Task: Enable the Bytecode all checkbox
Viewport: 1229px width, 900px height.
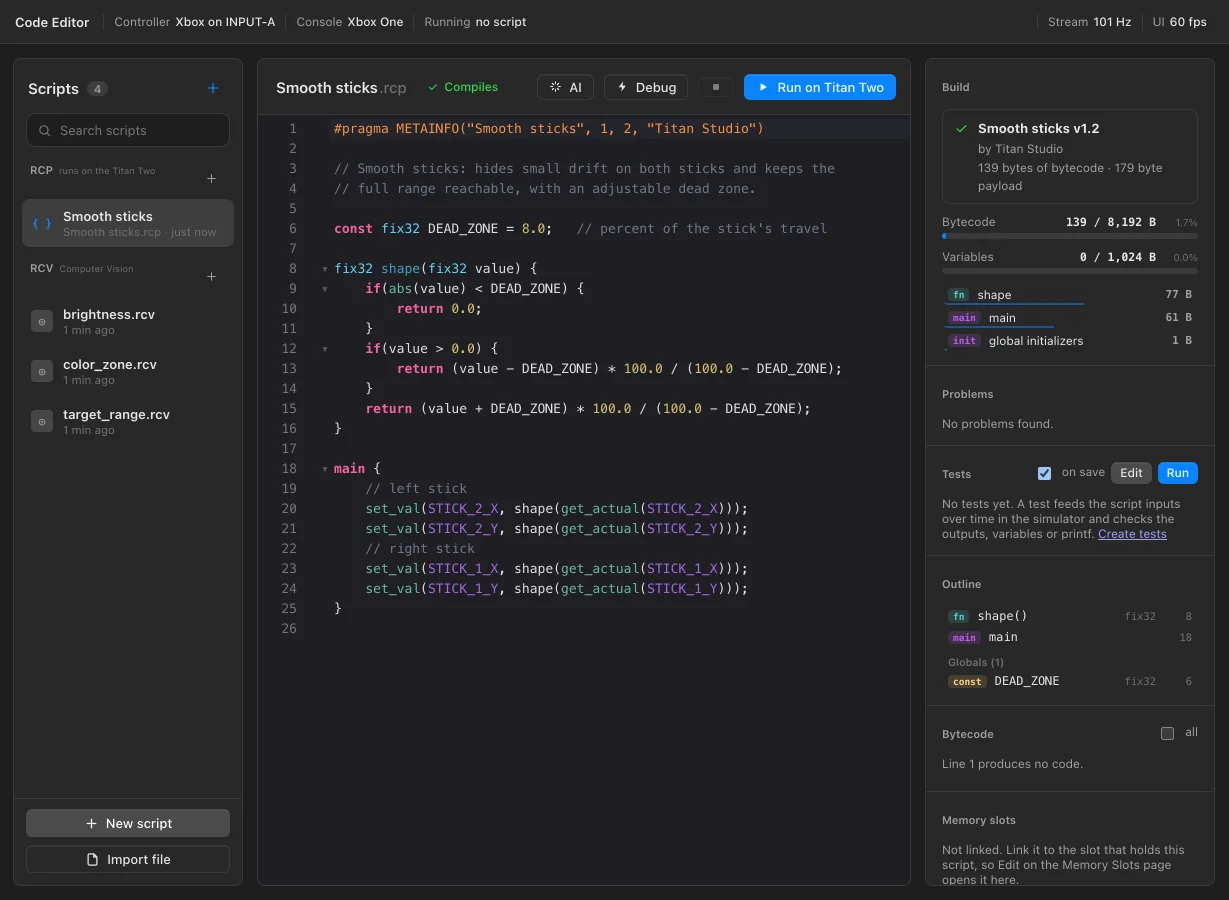Action: [x=1167, y=733]
